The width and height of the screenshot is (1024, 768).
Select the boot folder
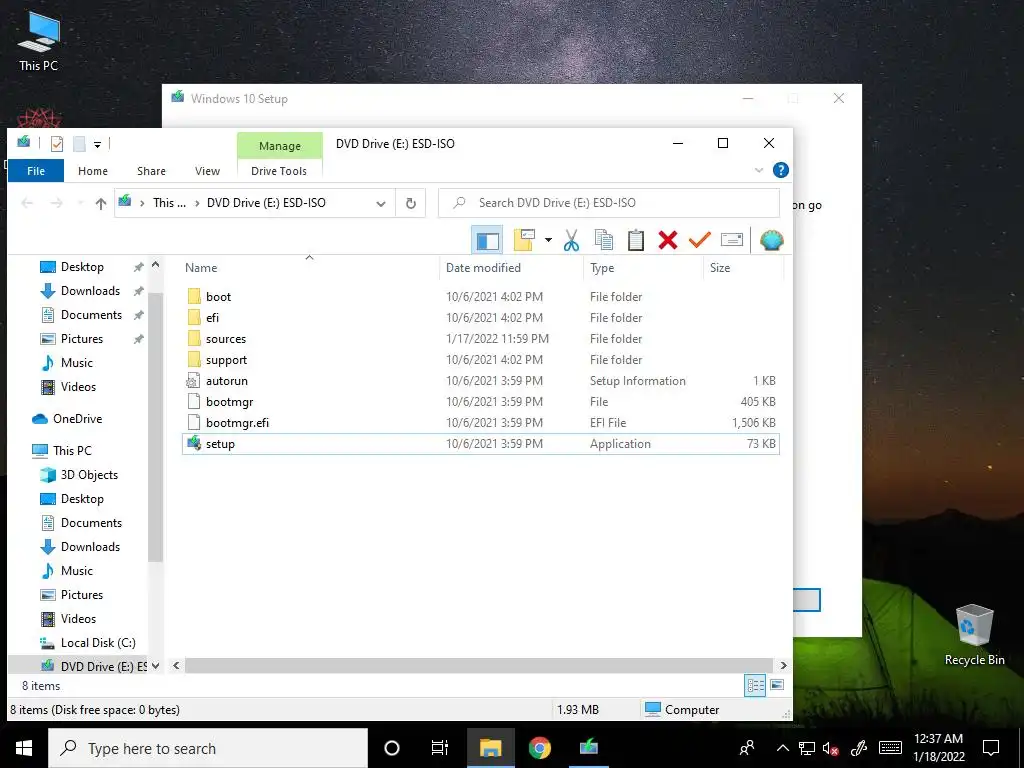tap(218, 297)
